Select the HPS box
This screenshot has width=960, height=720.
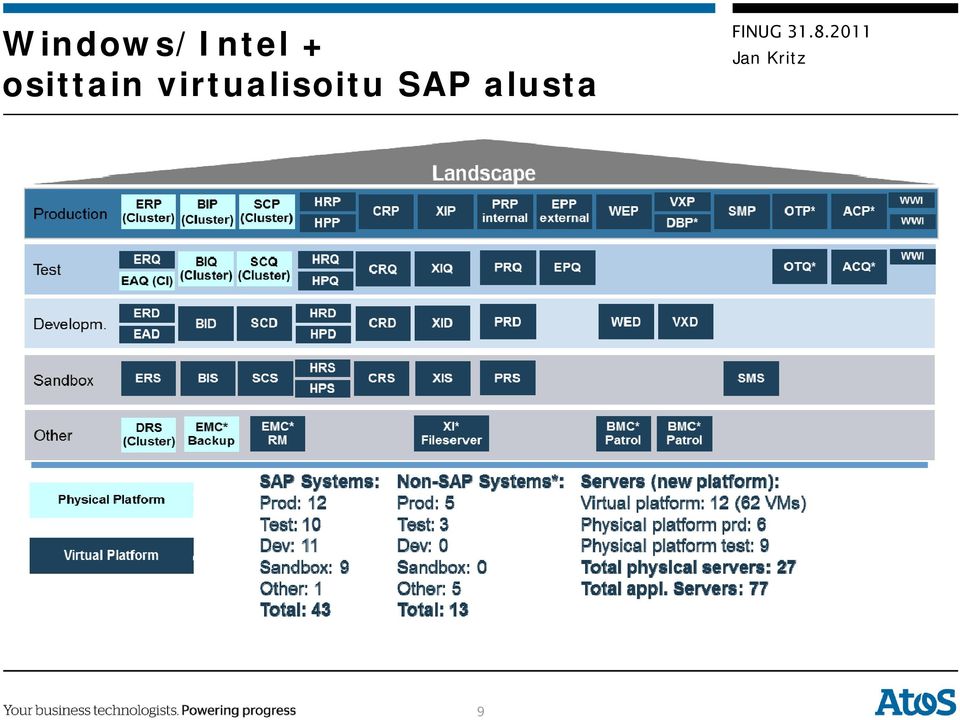[x=322, y=389]
